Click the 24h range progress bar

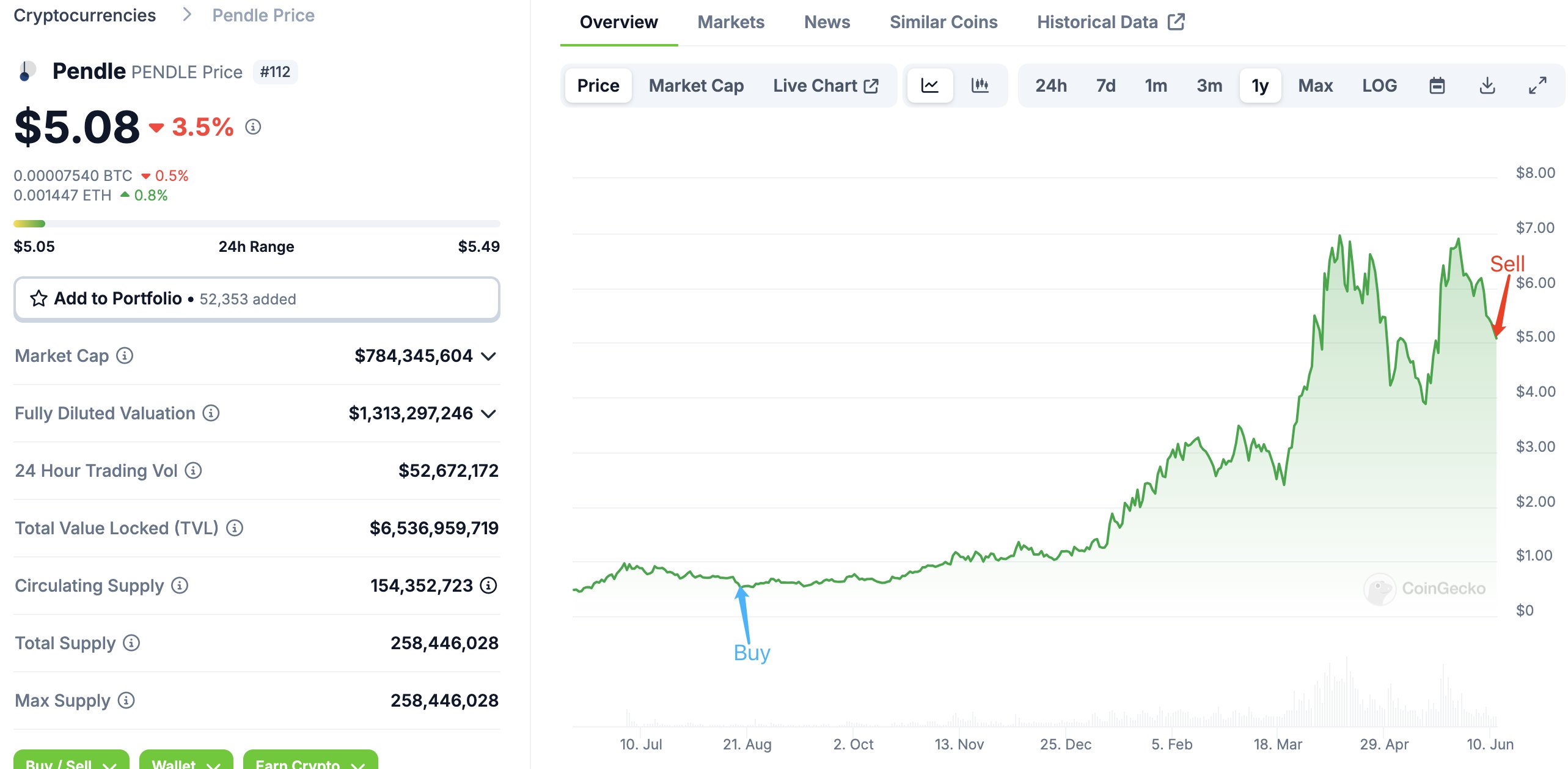pos(257,224)
